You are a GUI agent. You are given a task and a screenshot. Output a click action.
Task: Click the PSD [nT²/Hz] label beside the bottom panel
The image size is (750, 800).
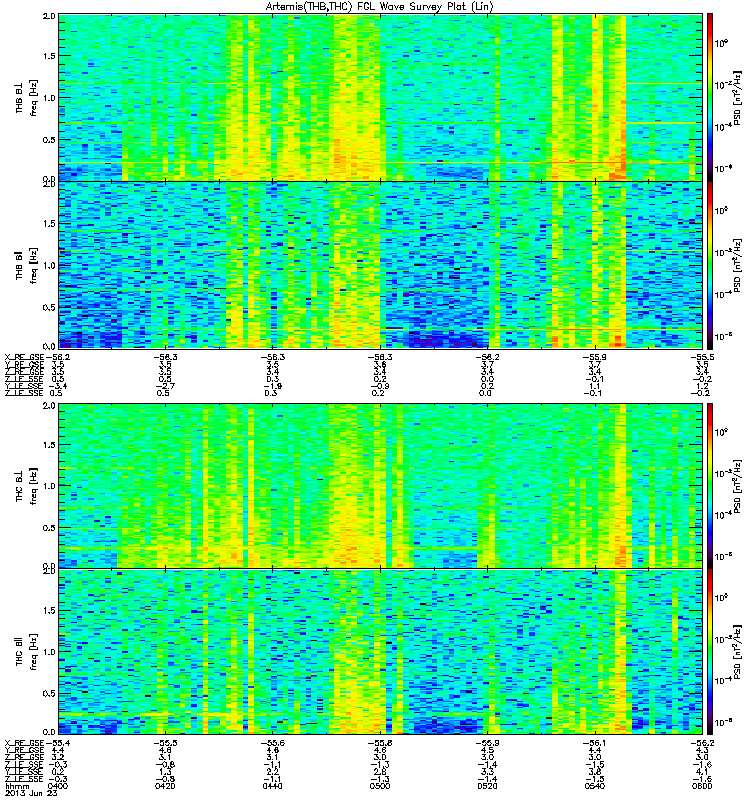click(737, 652)
